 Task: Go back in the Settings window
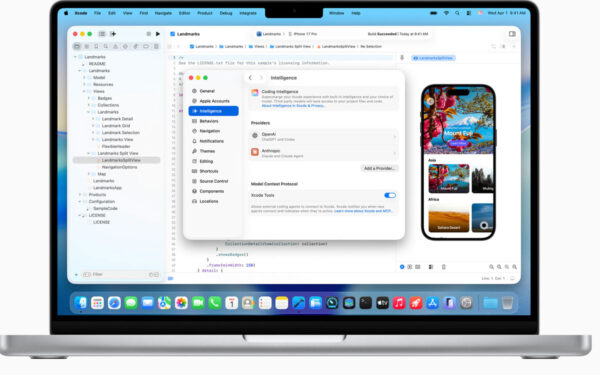coord(250,78)
